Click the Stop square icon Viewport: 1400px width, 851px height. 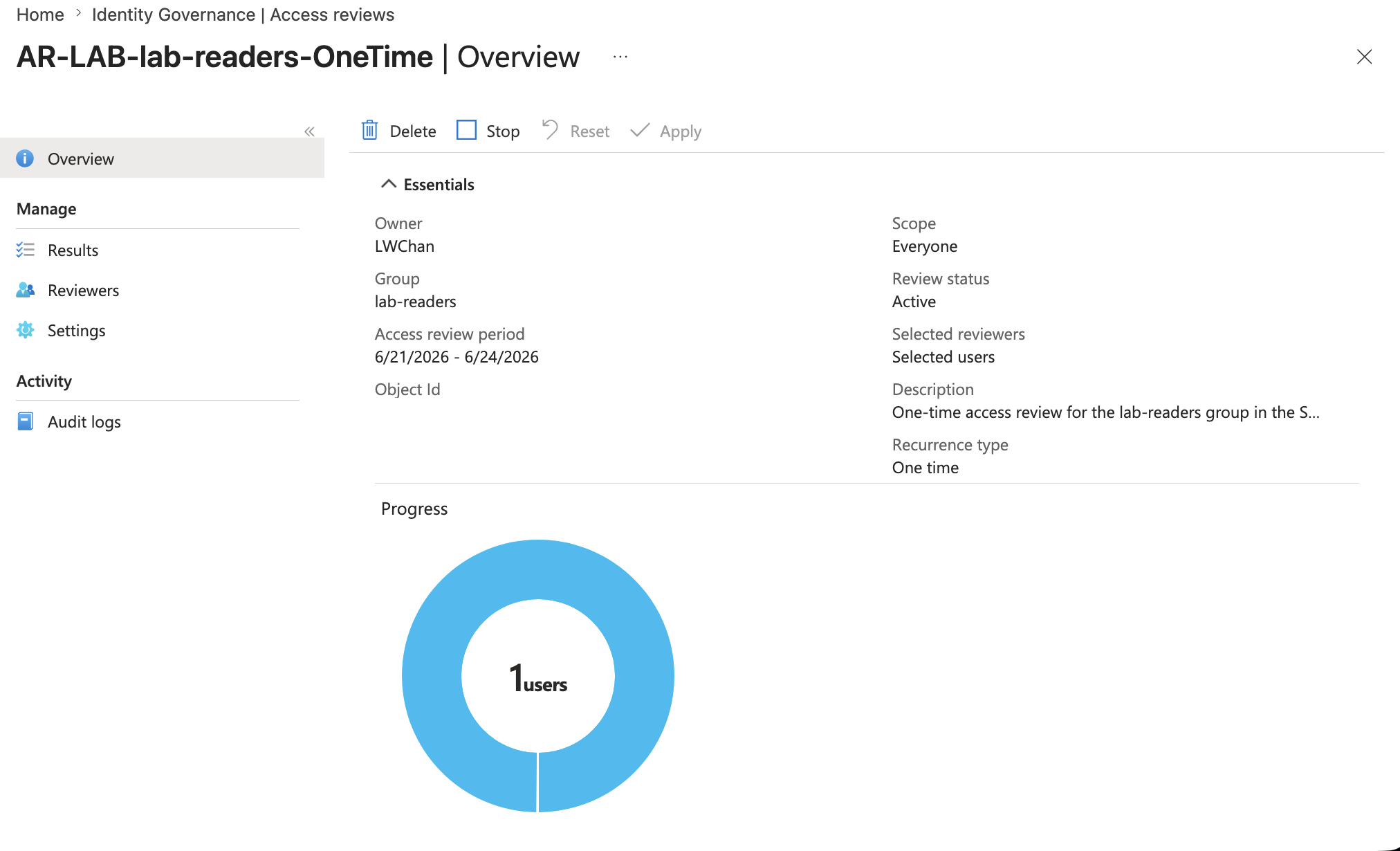[x=467, y=130]
